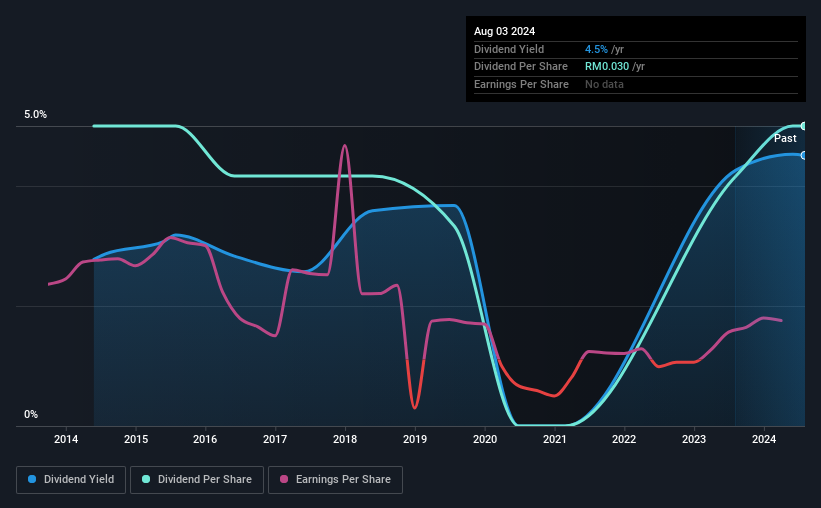Click the pink Earnings Per Share legend dot
Image resolution: width=821 pixels, height=508 pixels.
tap(284, 479)
